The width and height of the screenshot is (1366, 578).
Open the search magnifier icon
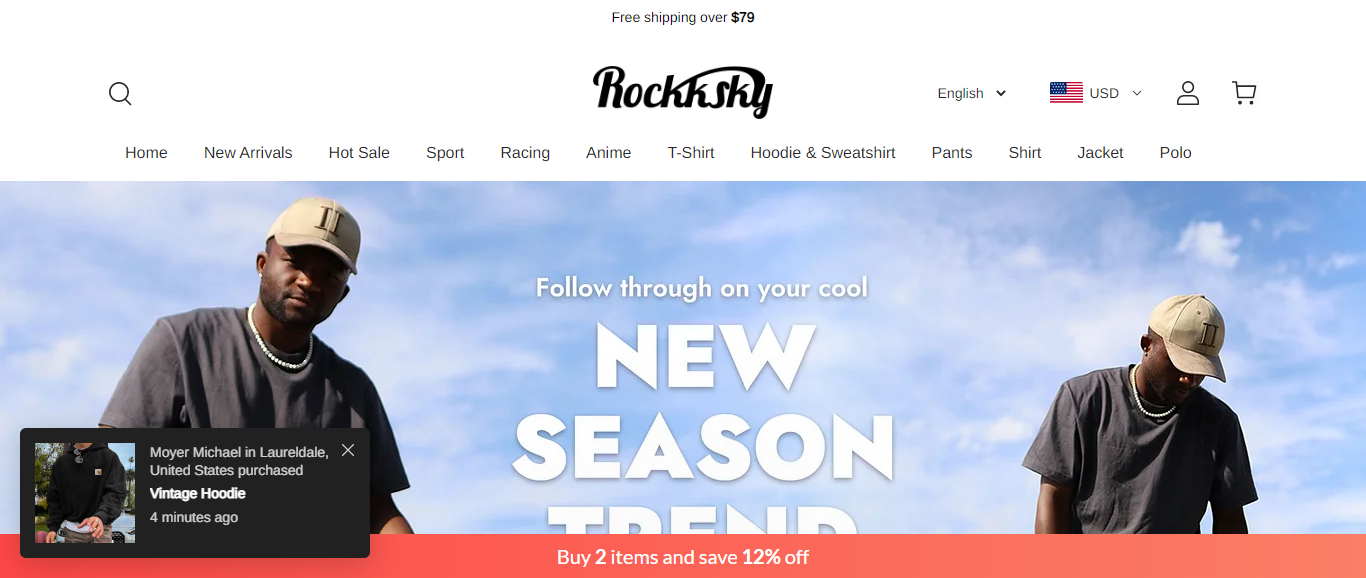(120, 93)
